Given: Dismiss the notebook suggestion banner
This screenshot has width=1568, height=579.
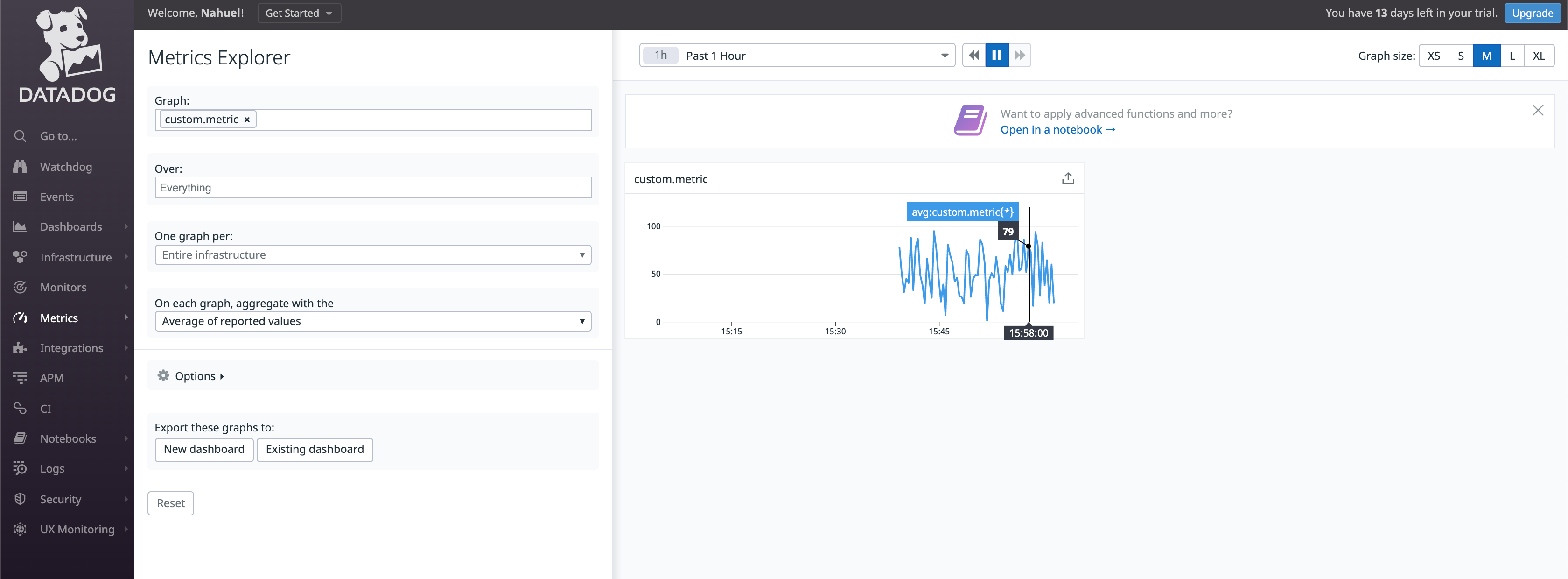Looking at the screenshot, I should pyautogui.click(x=1538, y=110).
